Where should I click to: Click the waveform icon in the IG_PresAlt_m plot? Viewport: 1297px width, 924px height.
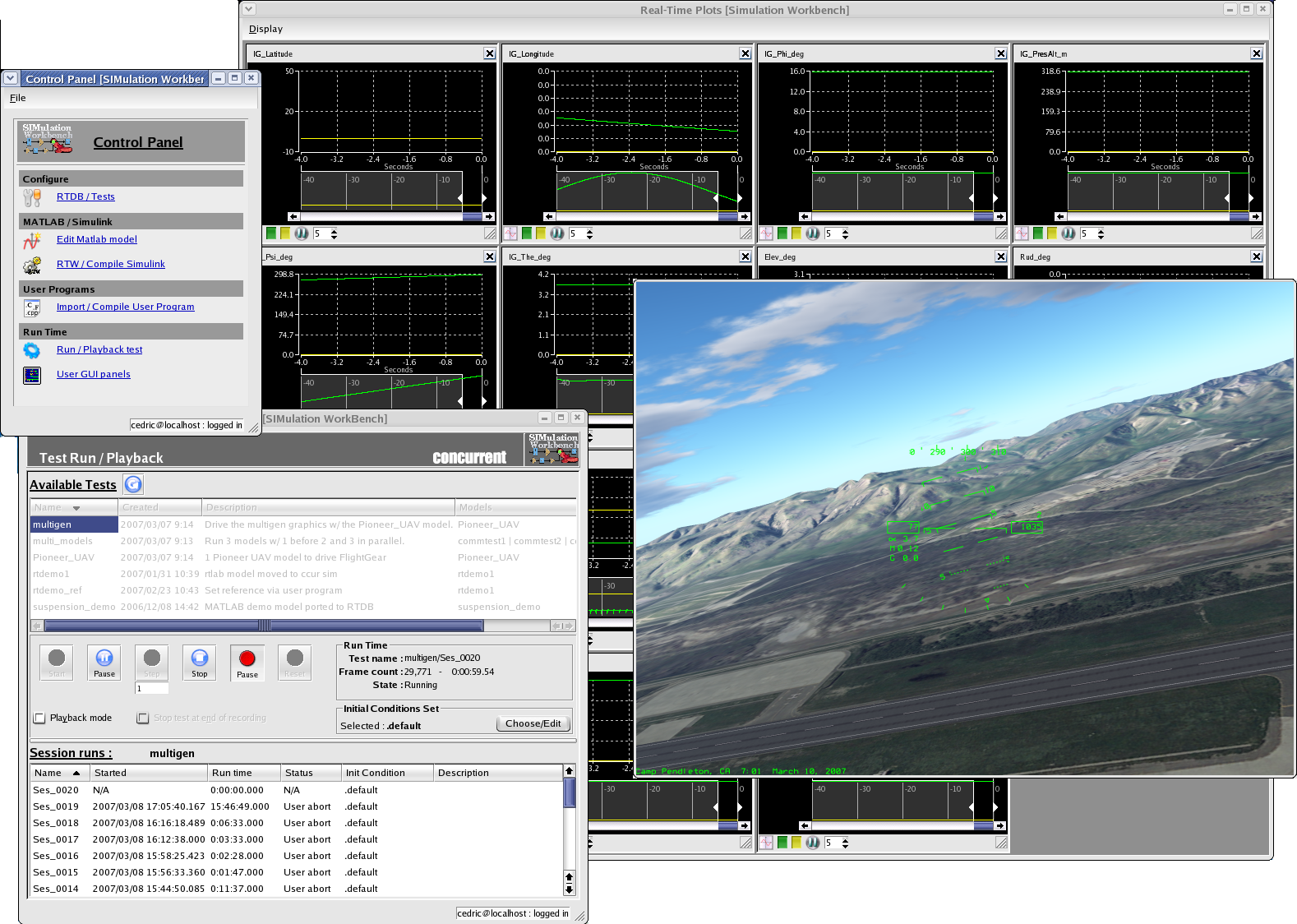pyautogui.click(x=1022, y=233)
